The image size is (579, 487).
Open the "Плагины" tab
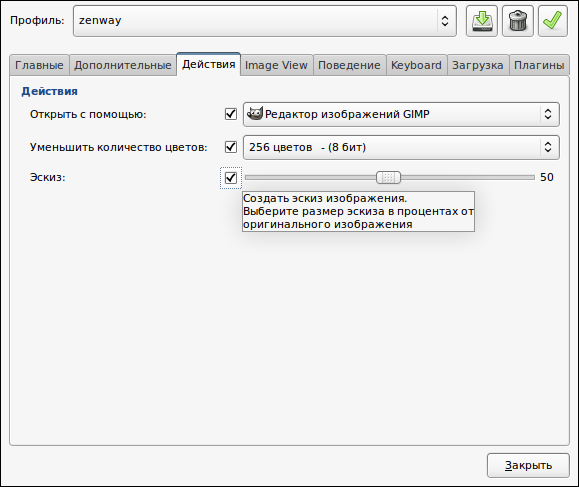click(x=539, y=65)
